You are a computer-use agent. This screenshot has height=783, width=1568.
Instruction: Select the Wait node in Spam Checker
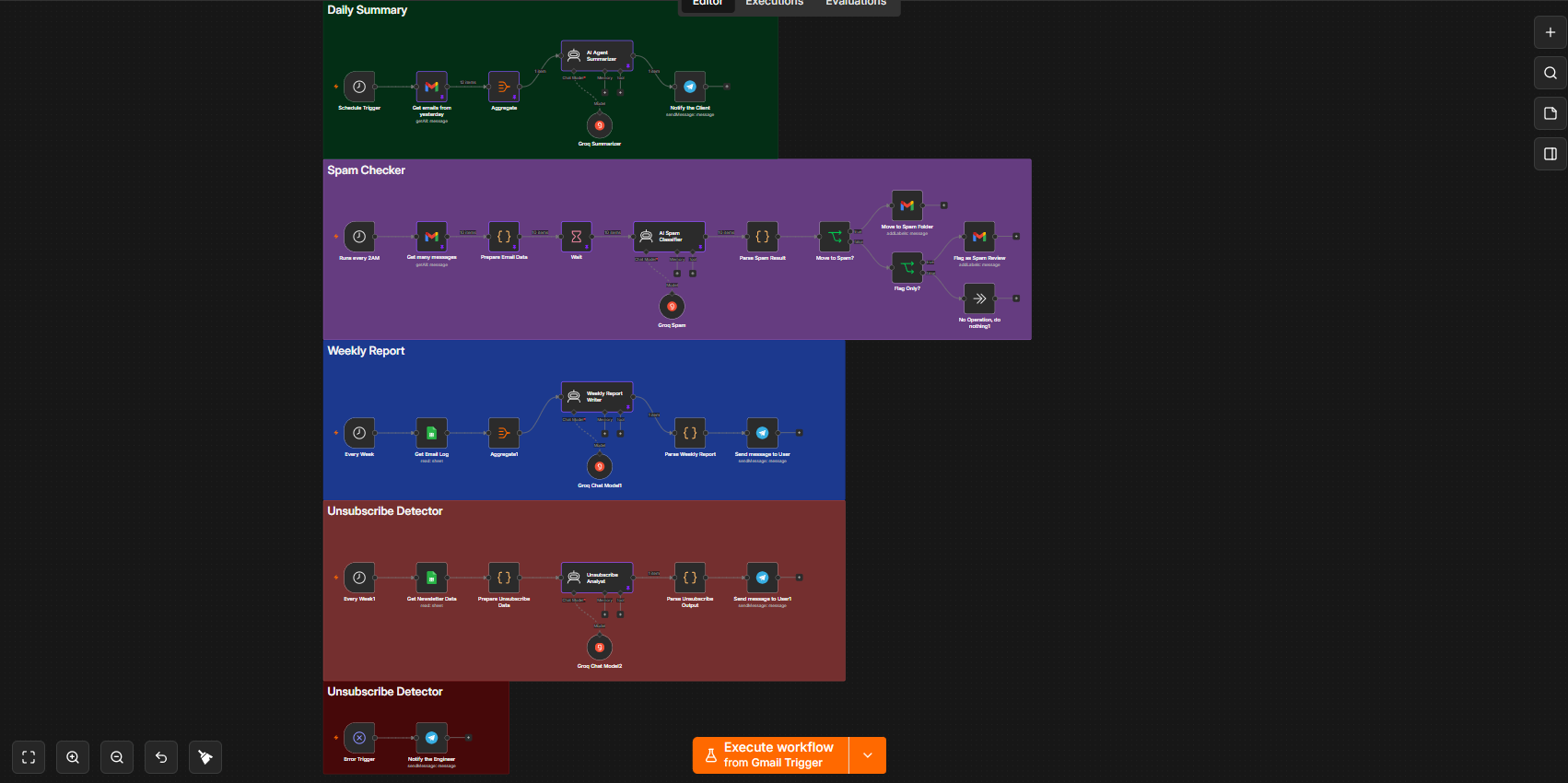pyautogui.click(x=576, y=237)
